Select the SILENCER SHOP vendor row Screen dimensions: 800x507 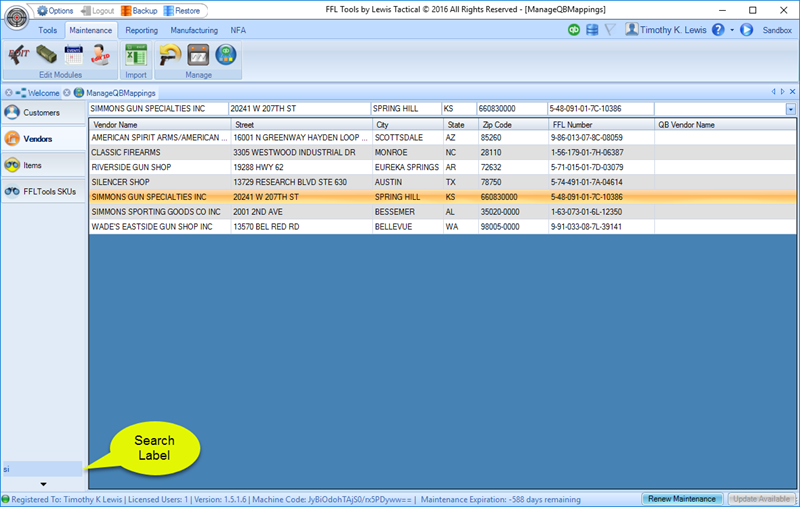pos(442,182)
